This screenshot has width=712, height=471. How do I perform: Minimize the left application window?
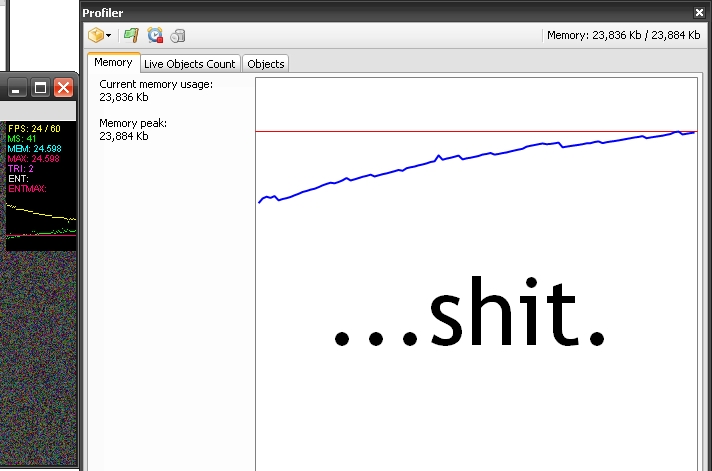(x=16, y=88)
